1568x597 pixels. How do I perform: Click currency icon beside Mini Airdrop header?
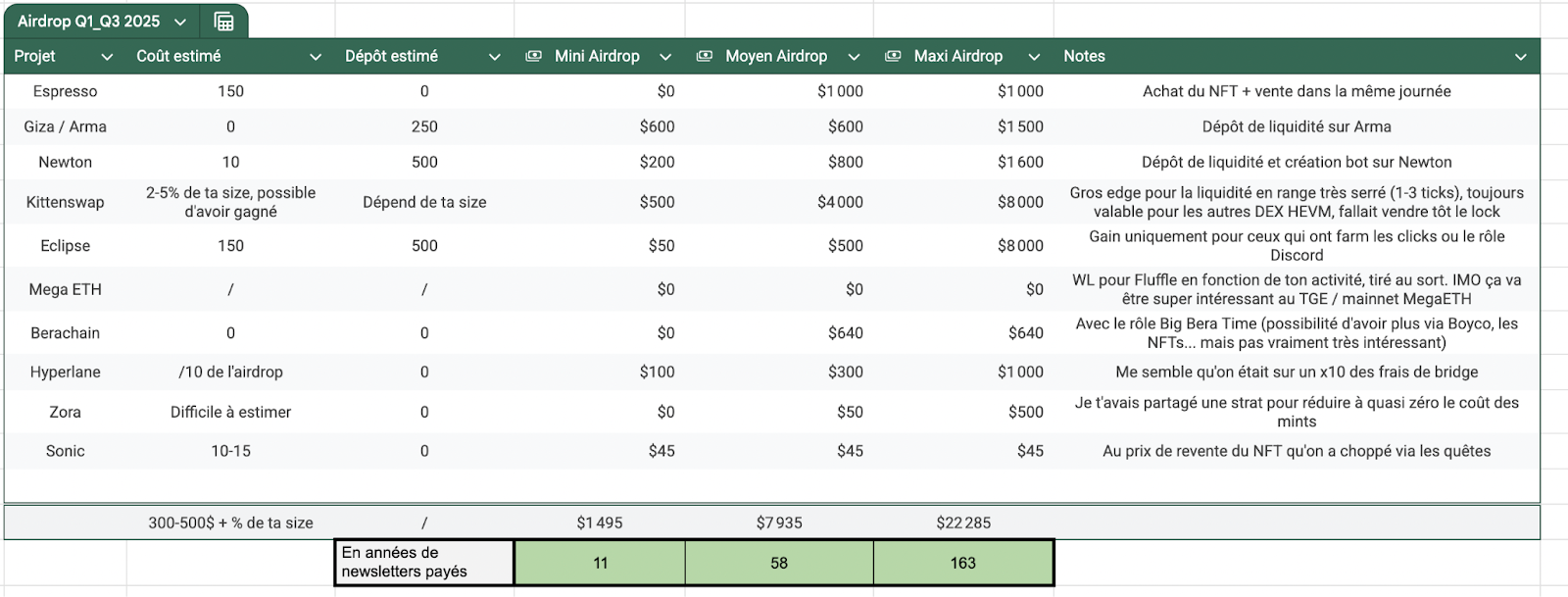click(x=533, y=56)
